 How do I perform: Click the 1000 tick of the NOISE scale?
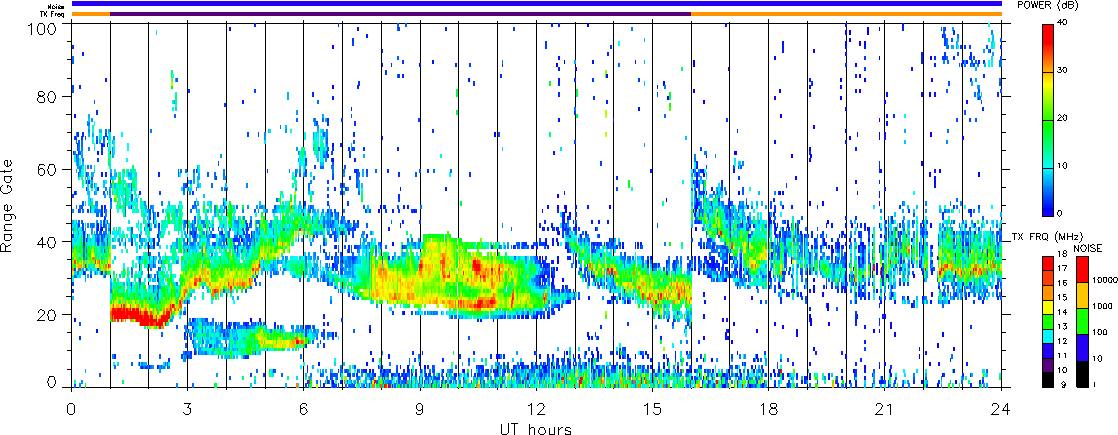pos(1100,307)
